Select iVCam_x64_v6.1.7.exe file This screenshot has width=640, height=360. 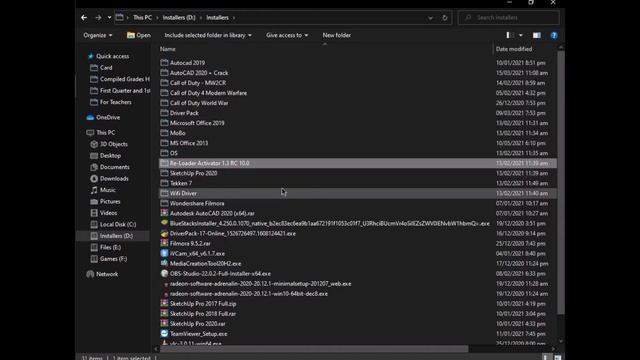coord(197,253)
